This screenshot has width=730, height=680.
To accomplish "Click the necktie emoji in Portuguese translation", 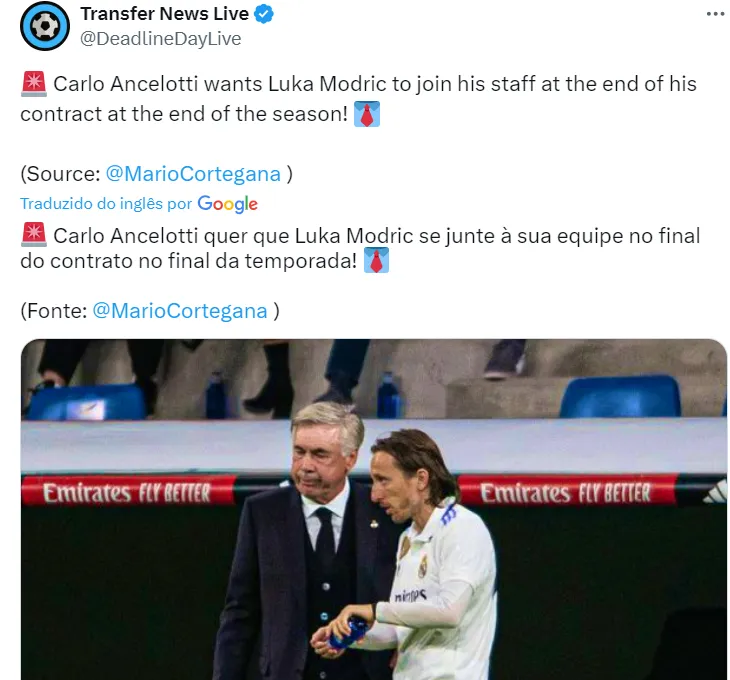I will [x=376, y=260].
